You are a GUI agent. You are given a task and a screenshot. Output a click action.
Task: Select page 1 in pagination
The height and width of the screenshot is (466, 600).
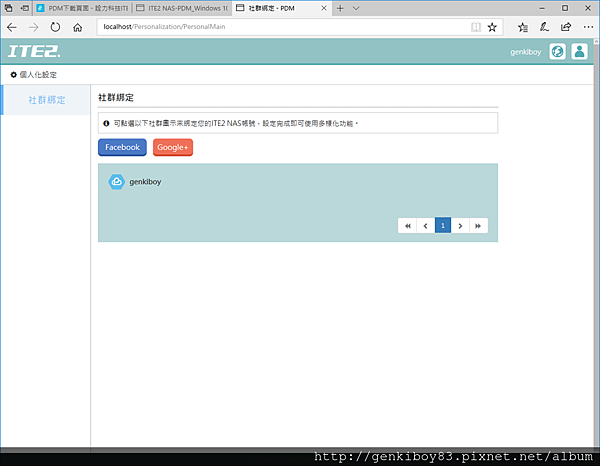coord(443,226)
